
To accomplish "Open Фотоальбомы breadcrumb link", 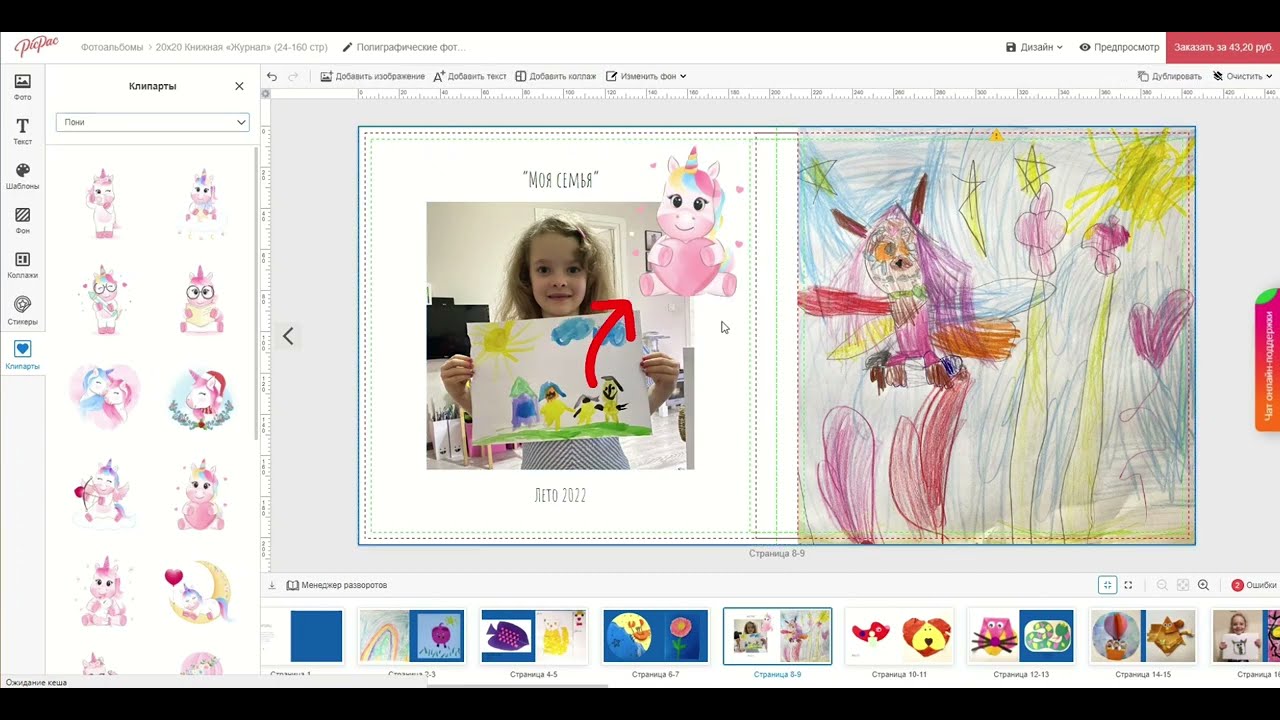I will tap(111, 47).
